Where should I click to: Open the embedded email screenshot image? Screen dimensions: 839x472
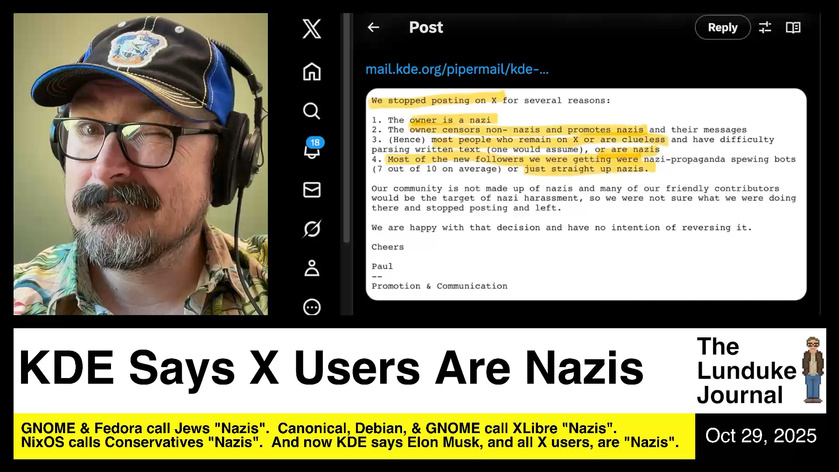point(585,194)
